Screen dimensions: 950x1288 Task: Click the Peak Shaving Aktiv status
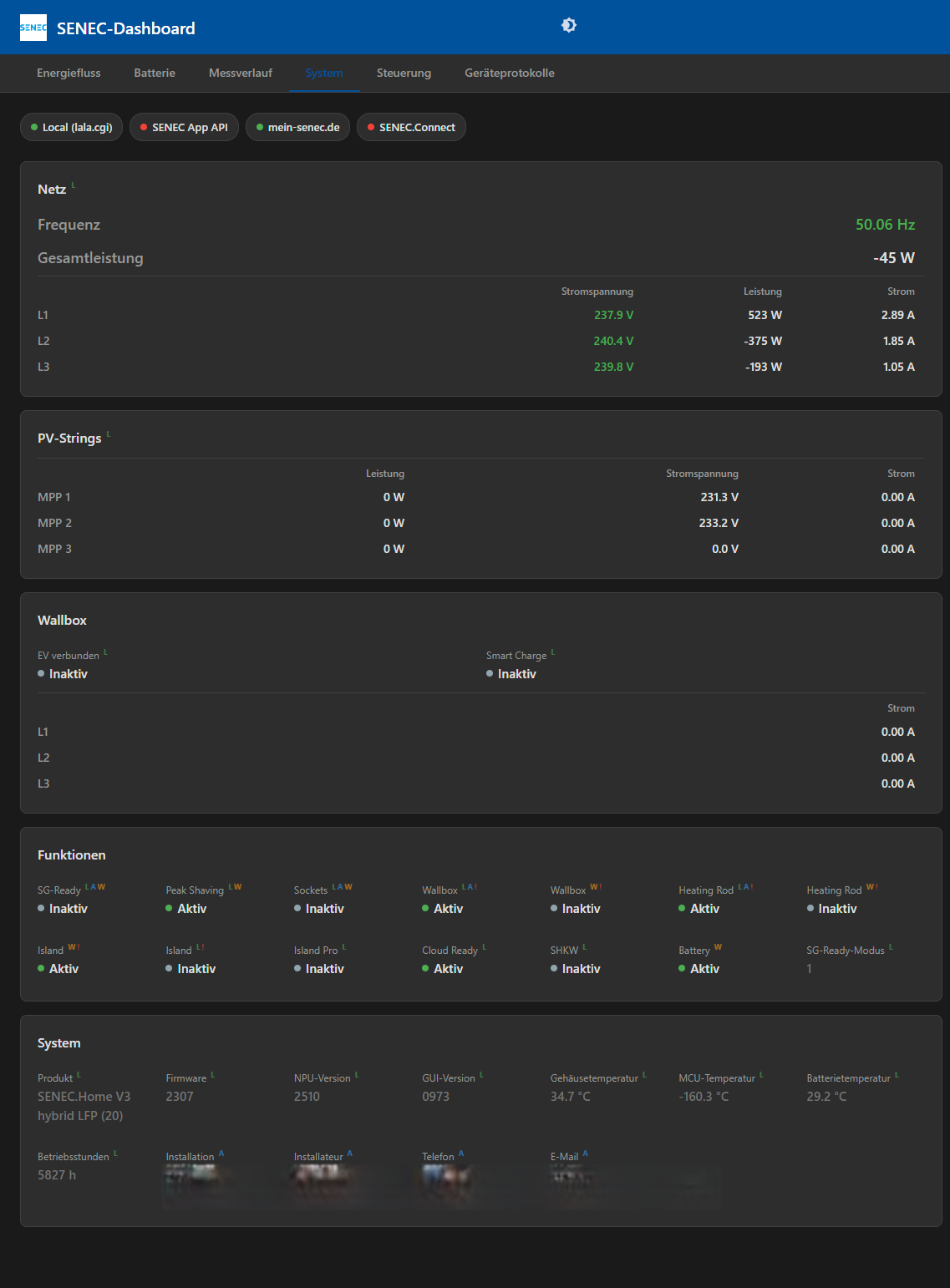186,909
